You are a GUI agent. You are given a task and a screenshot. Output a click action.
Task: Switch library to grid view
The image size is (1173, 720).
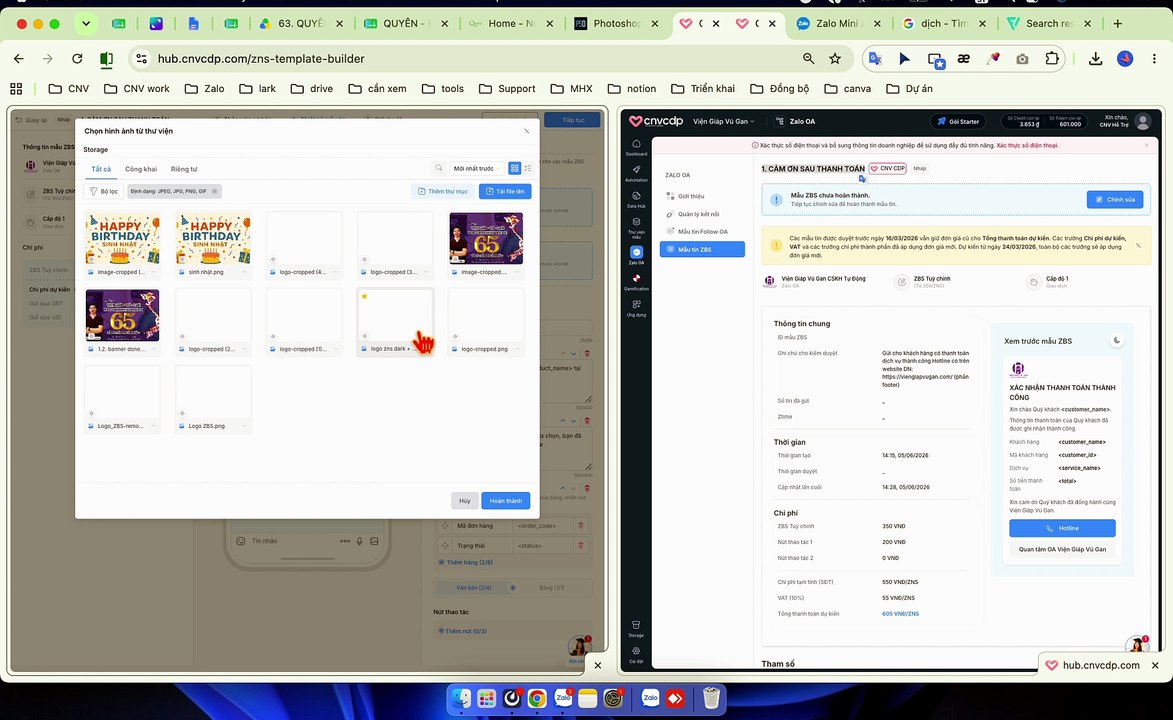[x=515, y=168]
